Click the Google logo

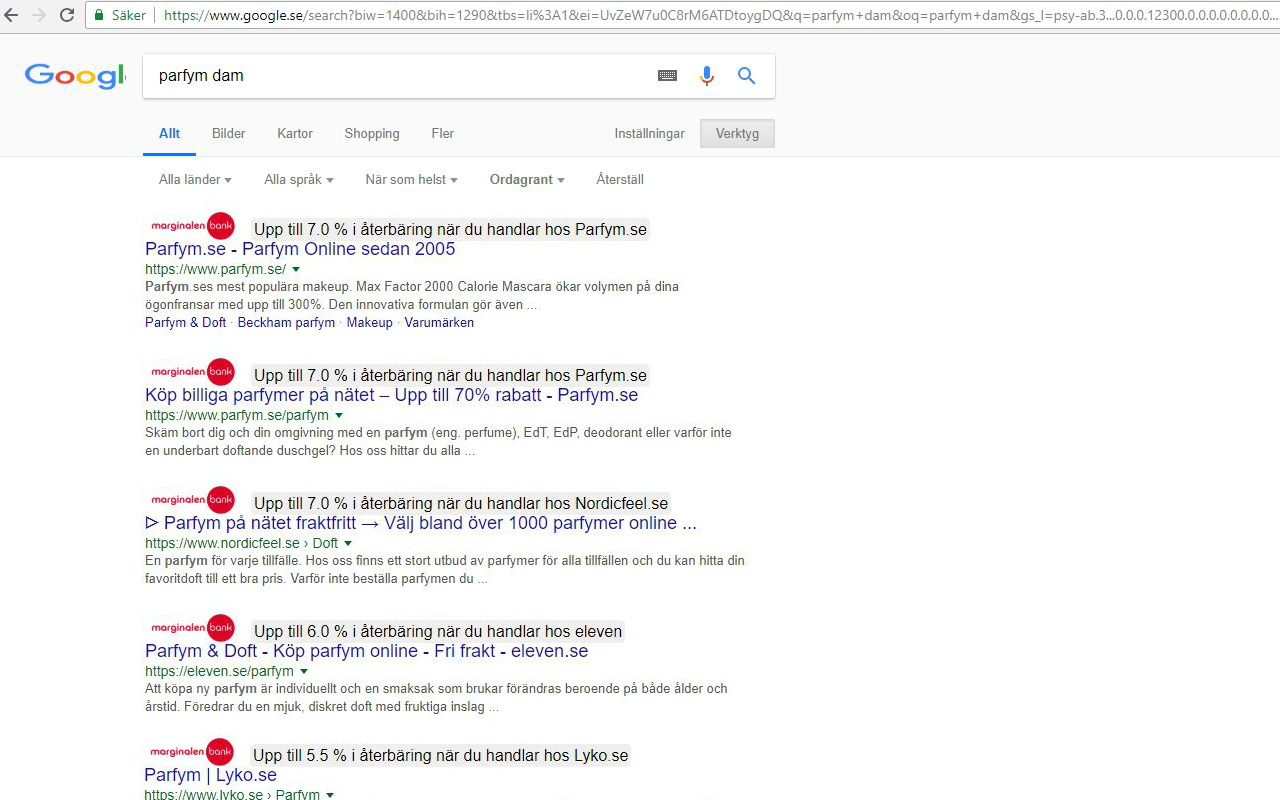click(75, 76)
